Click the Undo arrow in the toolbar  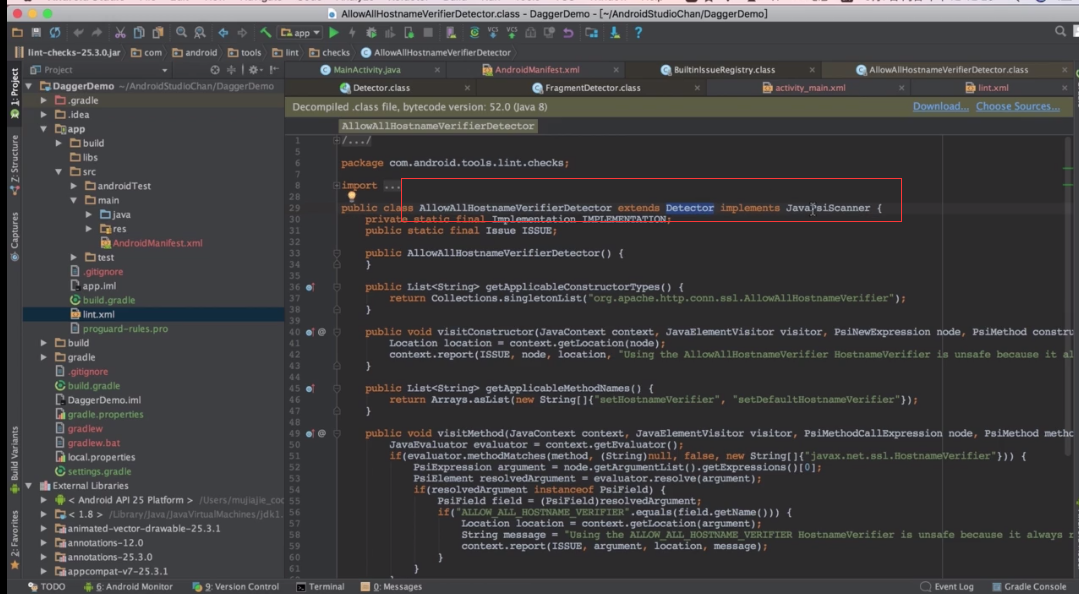78,32
